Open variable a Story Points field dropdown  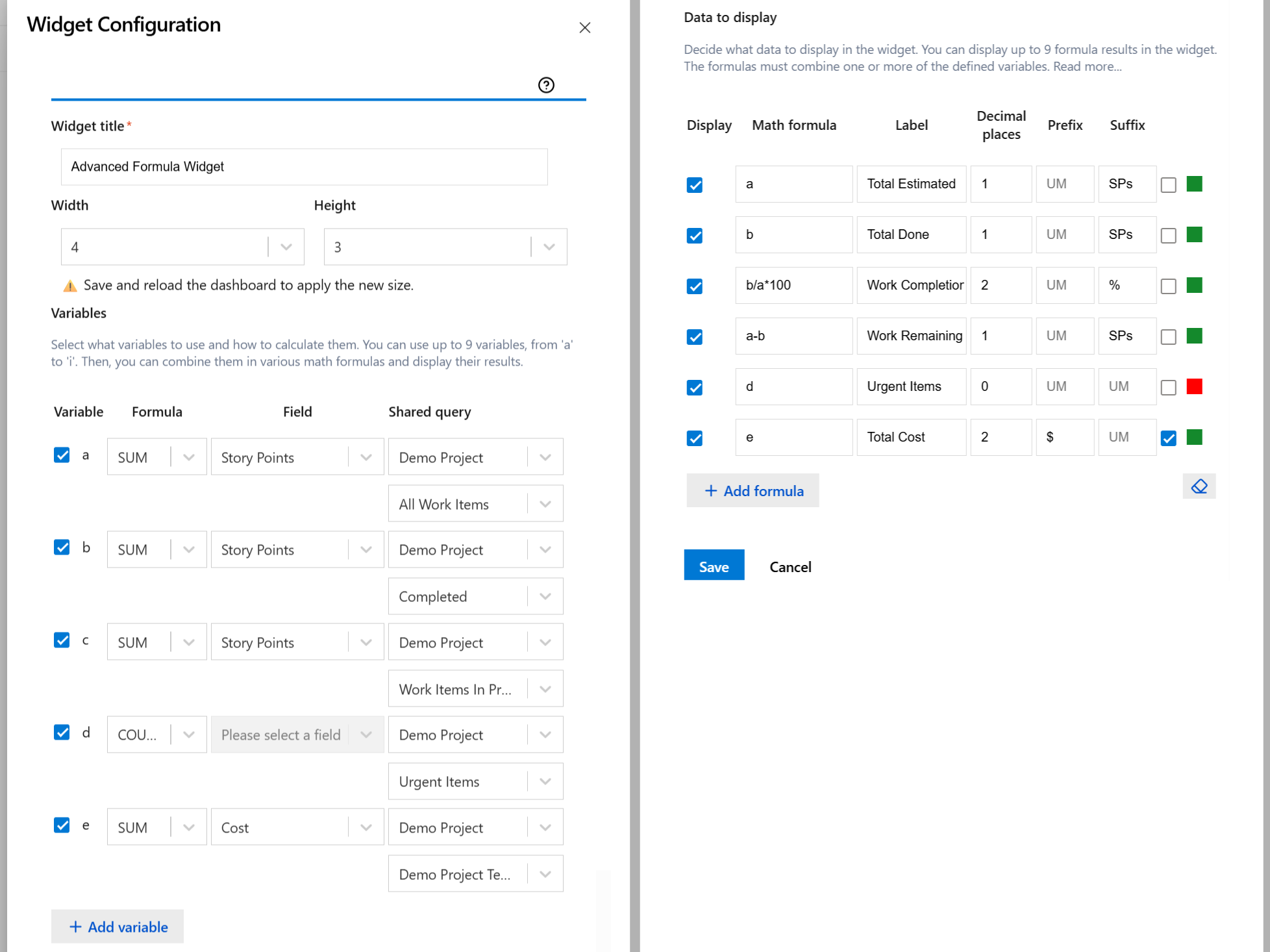297,457
